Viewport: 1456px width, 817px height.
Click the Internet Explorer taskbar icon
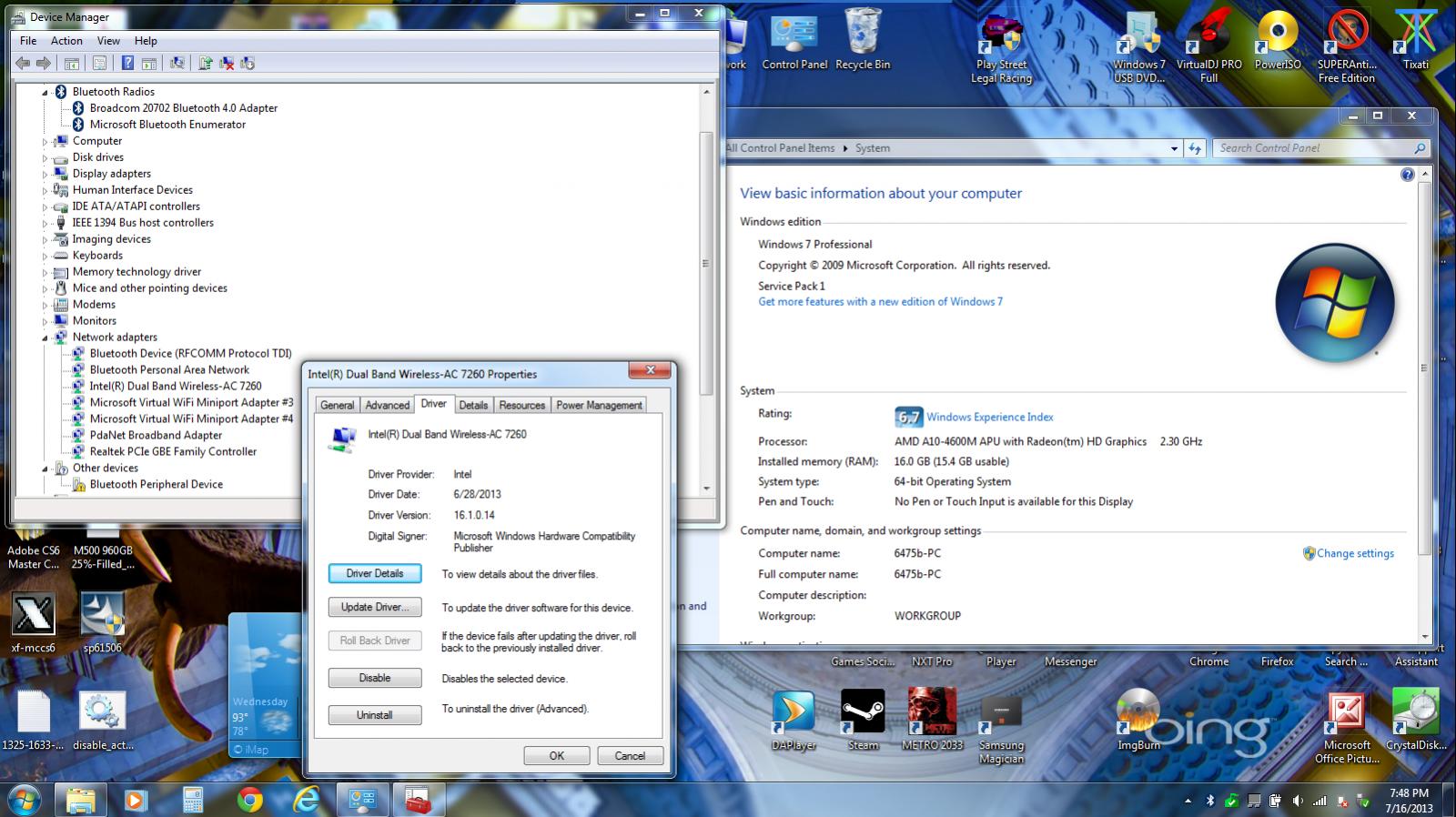[x=307, y=800]
